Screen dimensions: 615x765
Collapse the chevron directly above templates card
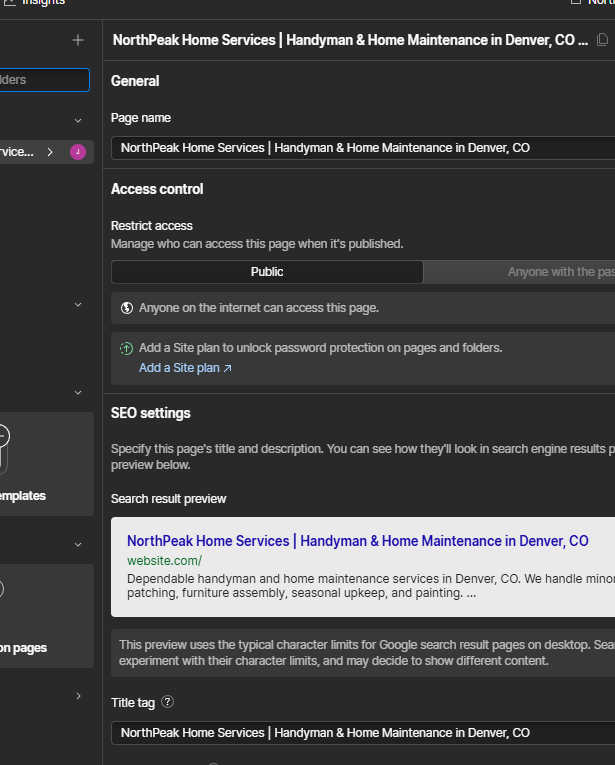[x=78, y=393]
